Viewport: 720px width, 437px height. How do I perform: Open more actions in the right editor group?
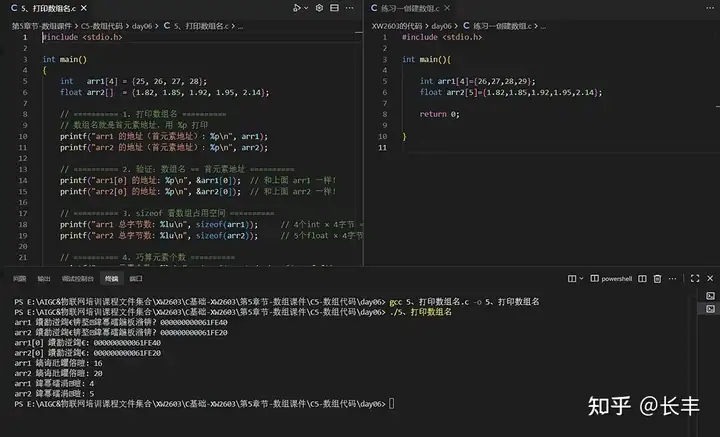pyautogui.click(x=710, y=8)
